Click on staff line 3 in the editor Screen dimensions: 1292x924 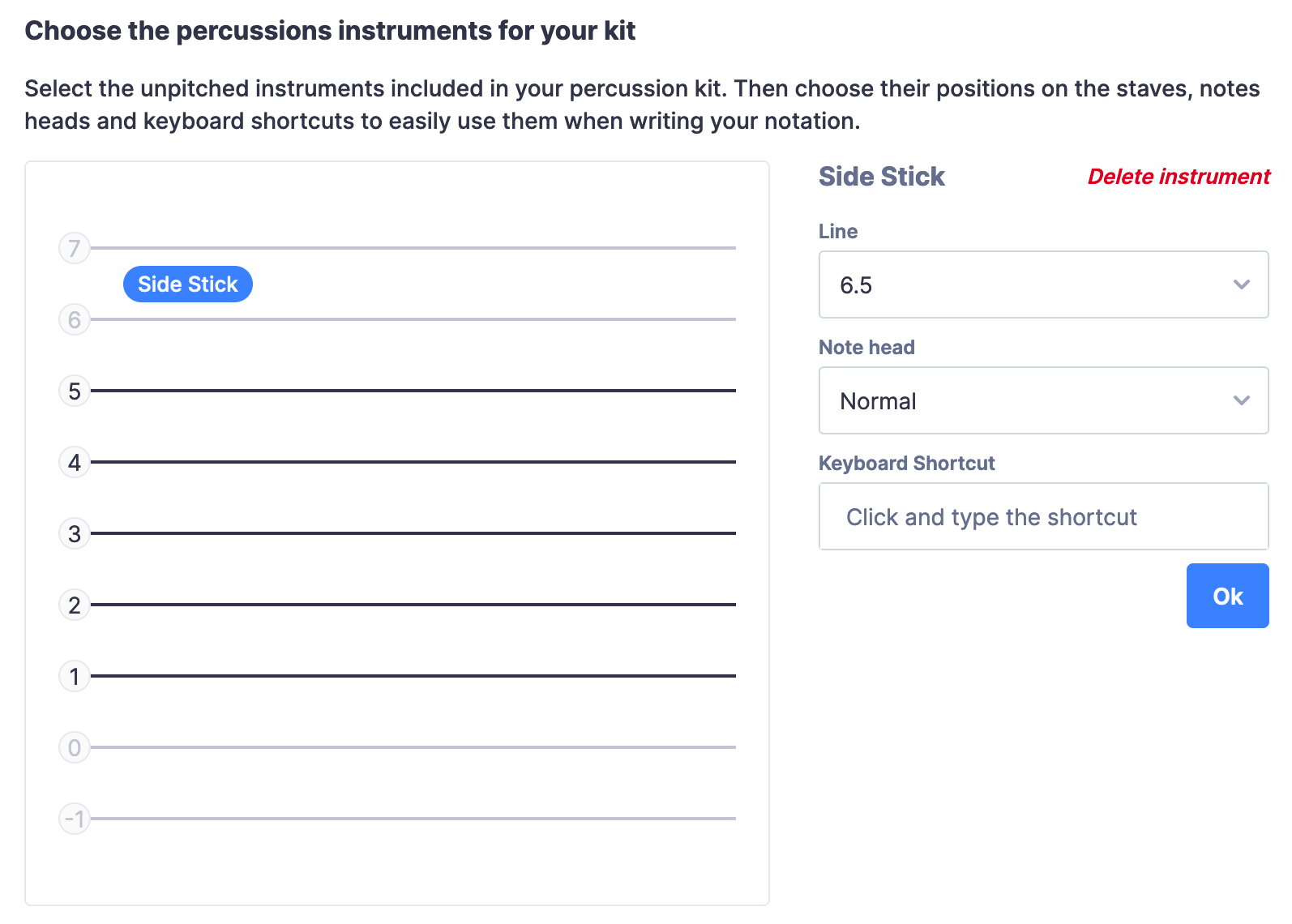(413, 533)
